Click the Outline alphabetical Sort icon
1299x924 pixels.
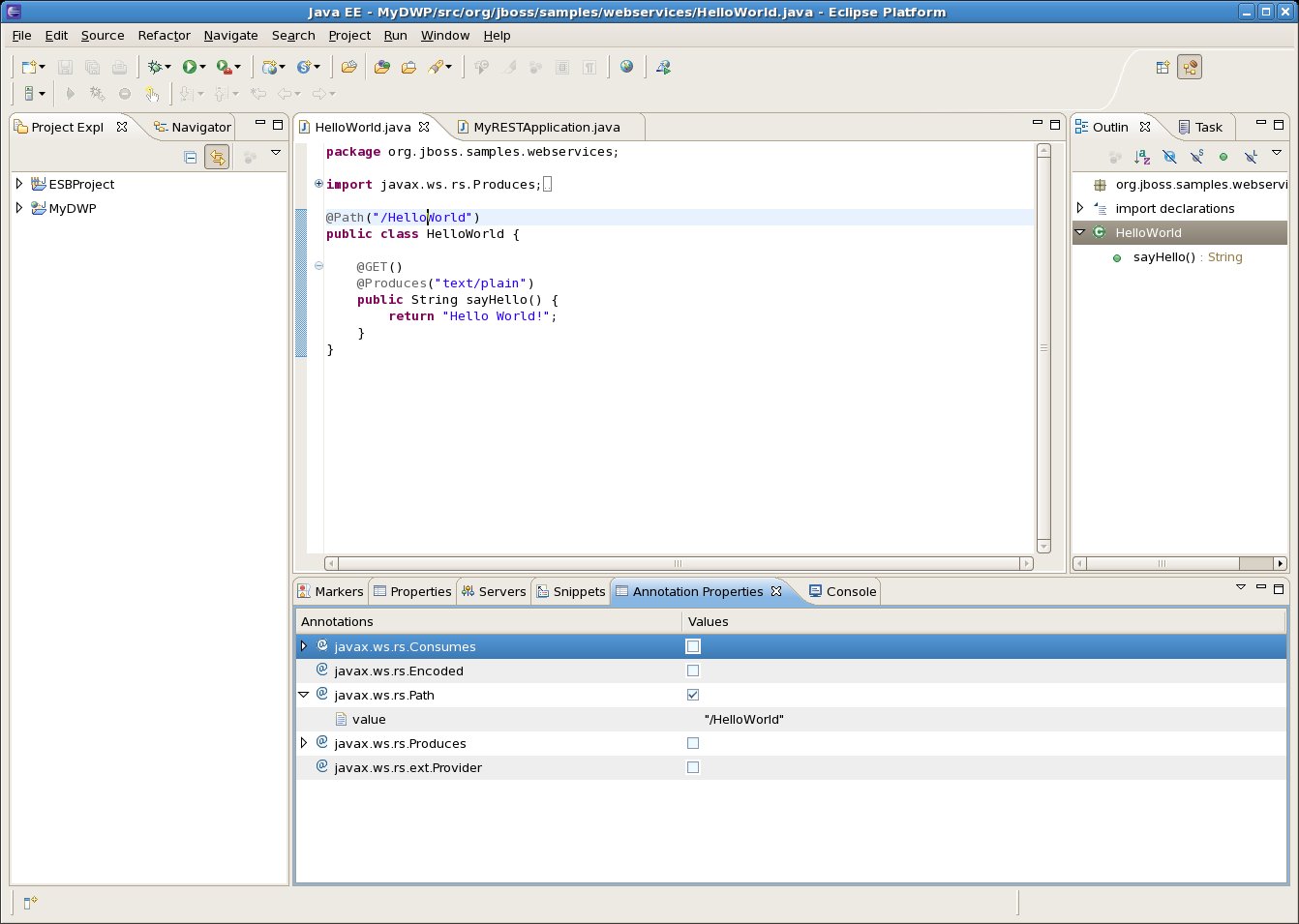pos(1142,156)
